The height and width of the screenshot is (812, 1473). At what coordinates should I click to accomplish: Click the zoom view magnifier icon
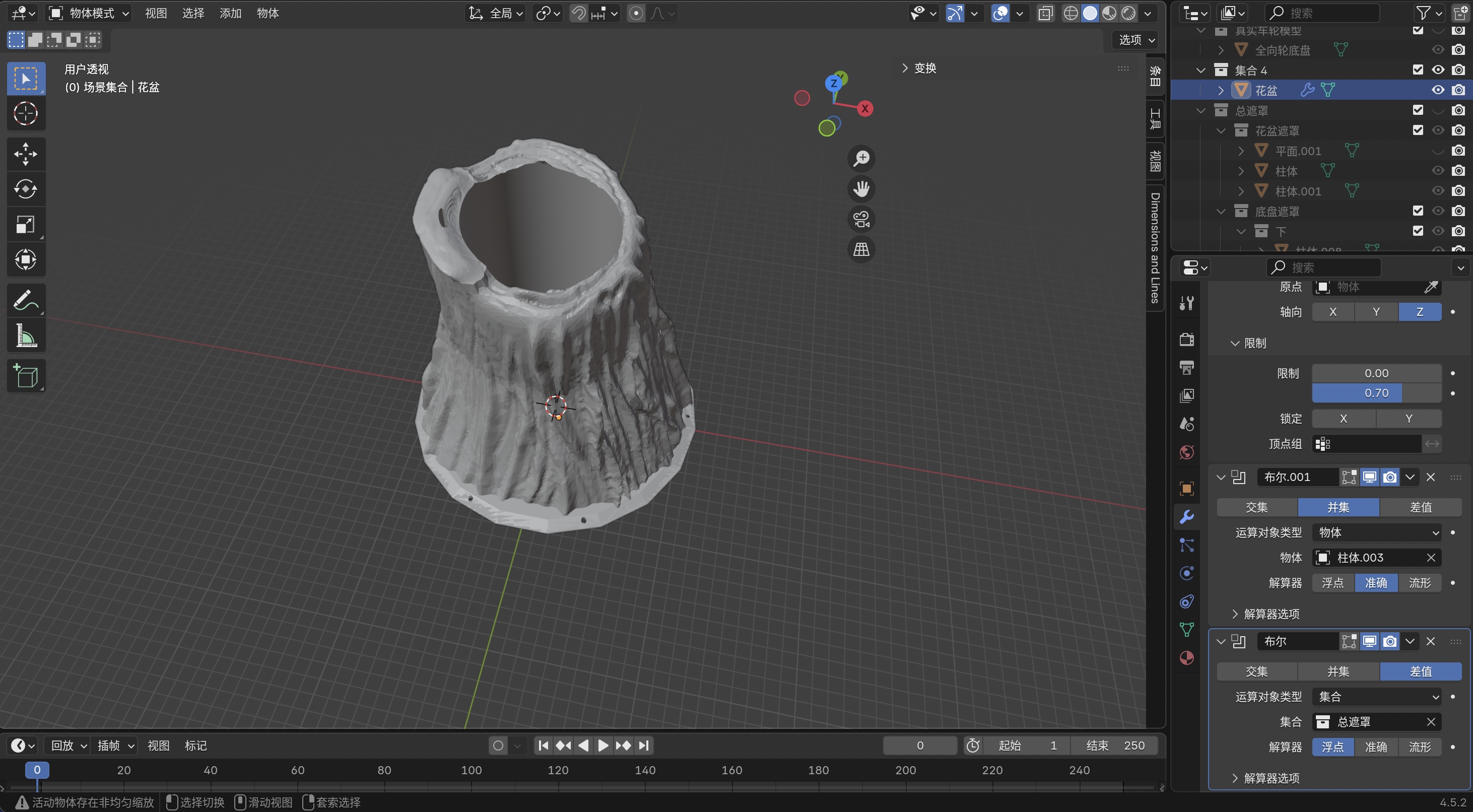[861, 158]
